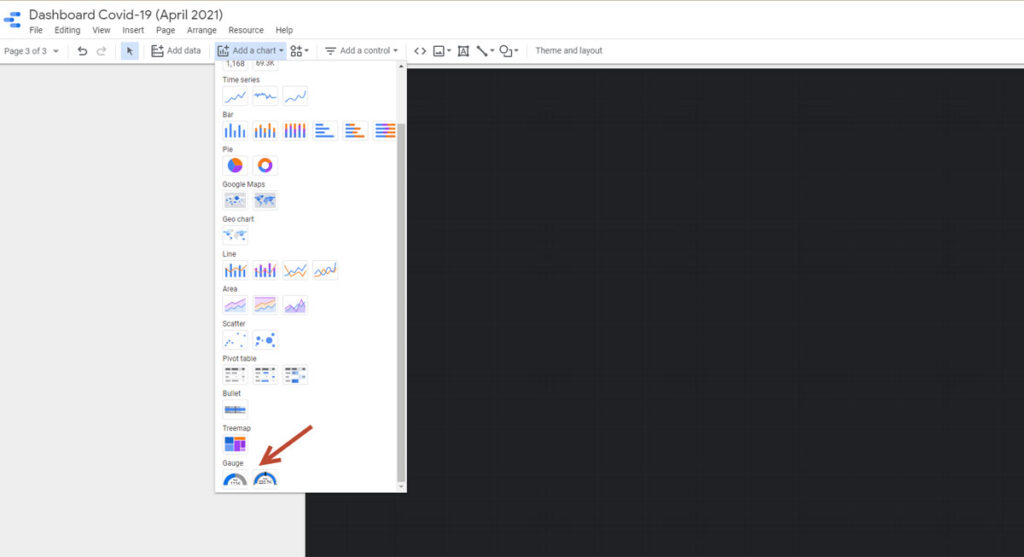This screenshot has width=1024, height=557.
Task: Pick the Column chart icon under Bar
Action: [x=235, y=131]
